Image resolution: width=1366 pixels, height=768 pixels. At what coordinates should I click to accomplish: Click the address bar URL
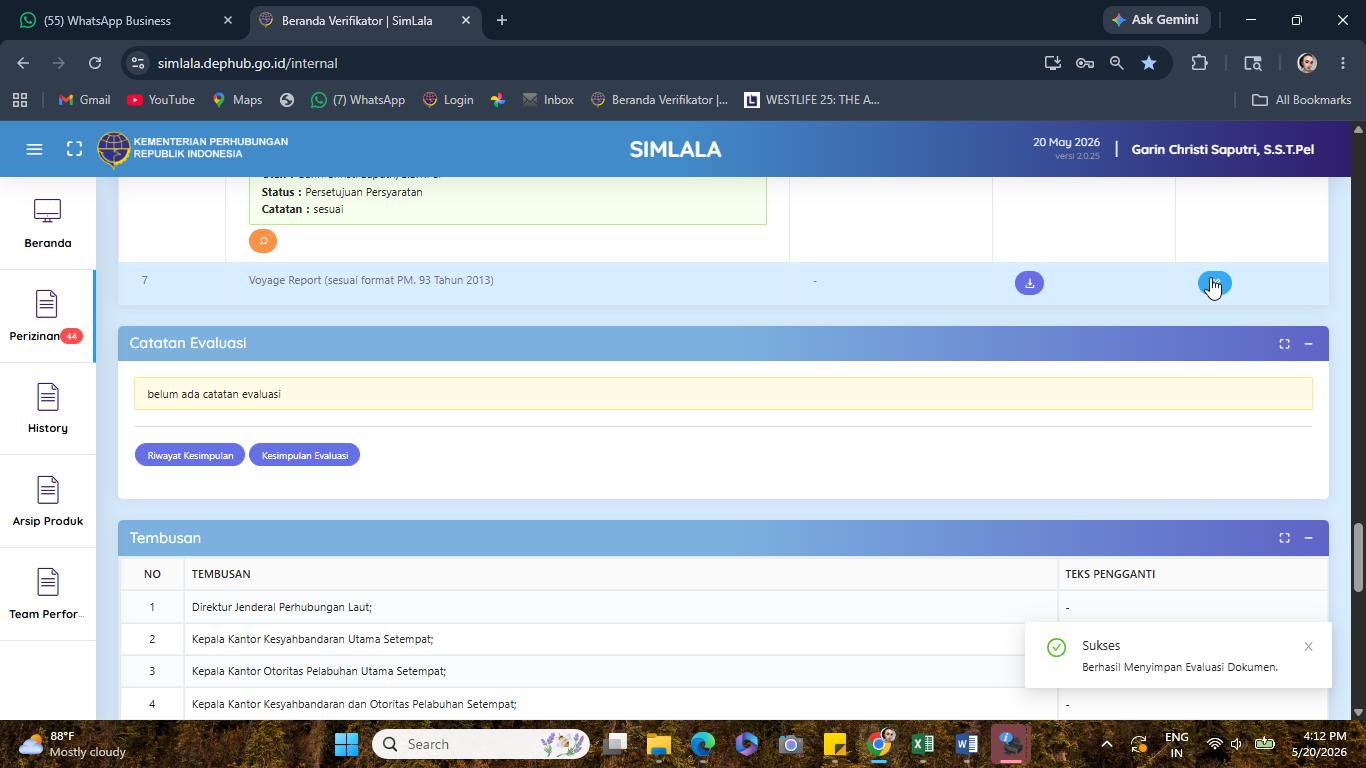[x=247, y=63]
